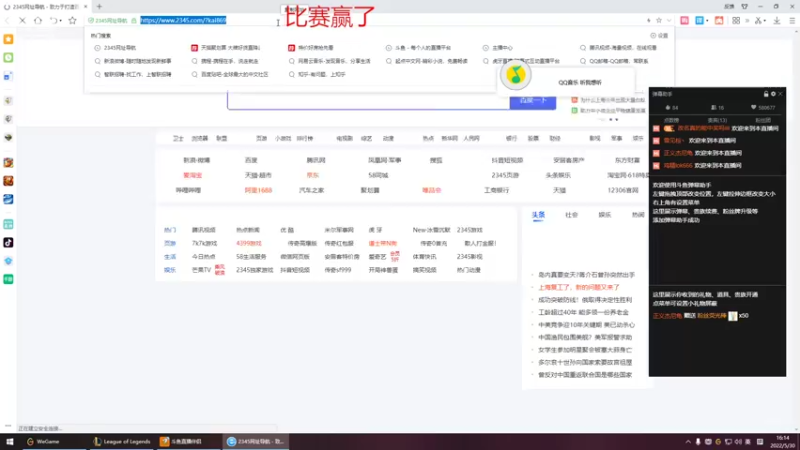Viewport: 800px width, 450px height.
Task: Close the danmu assistant panel
Action: tap(780, 94)
